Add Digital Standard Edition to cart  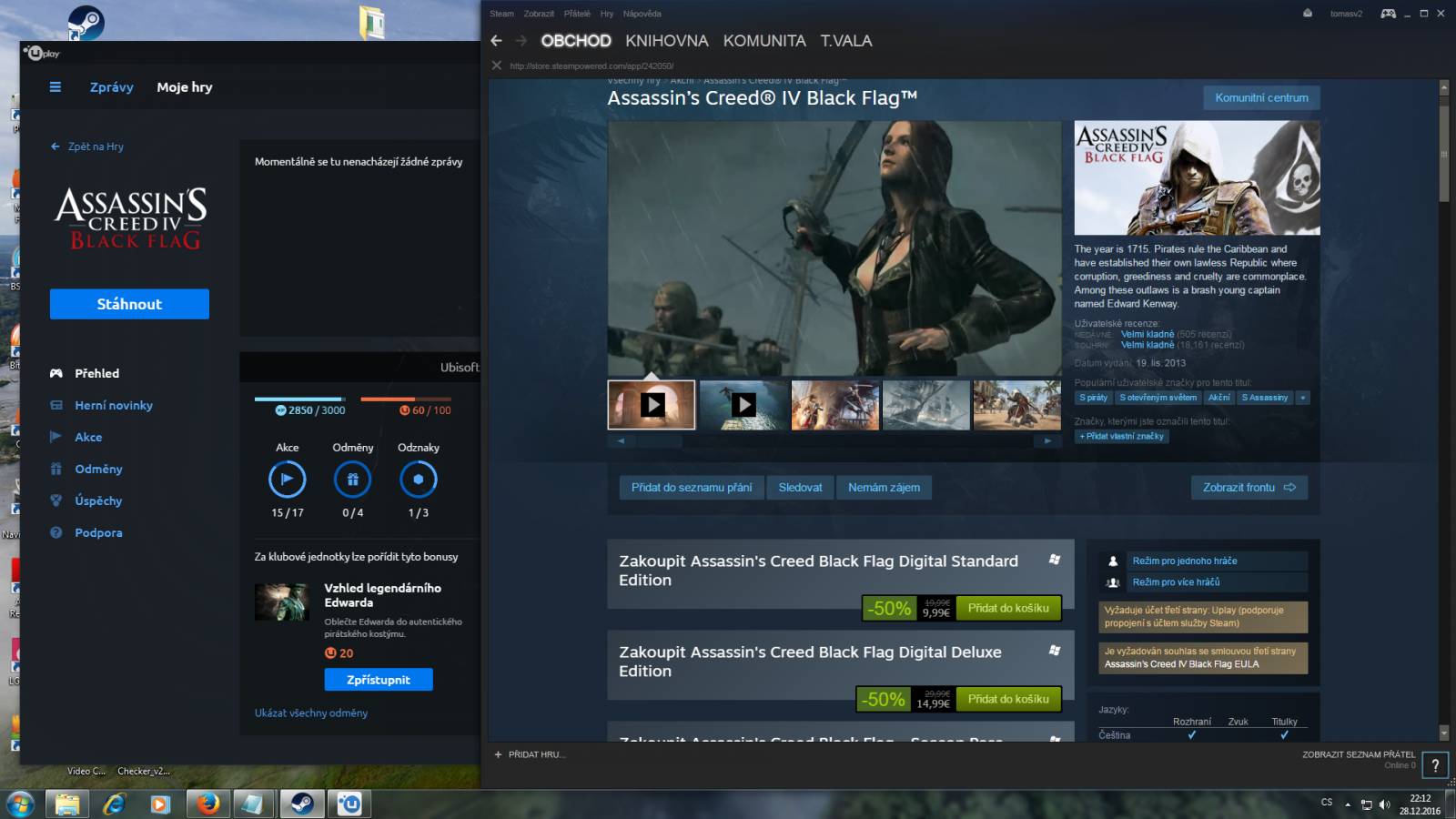click(1008, 608)
